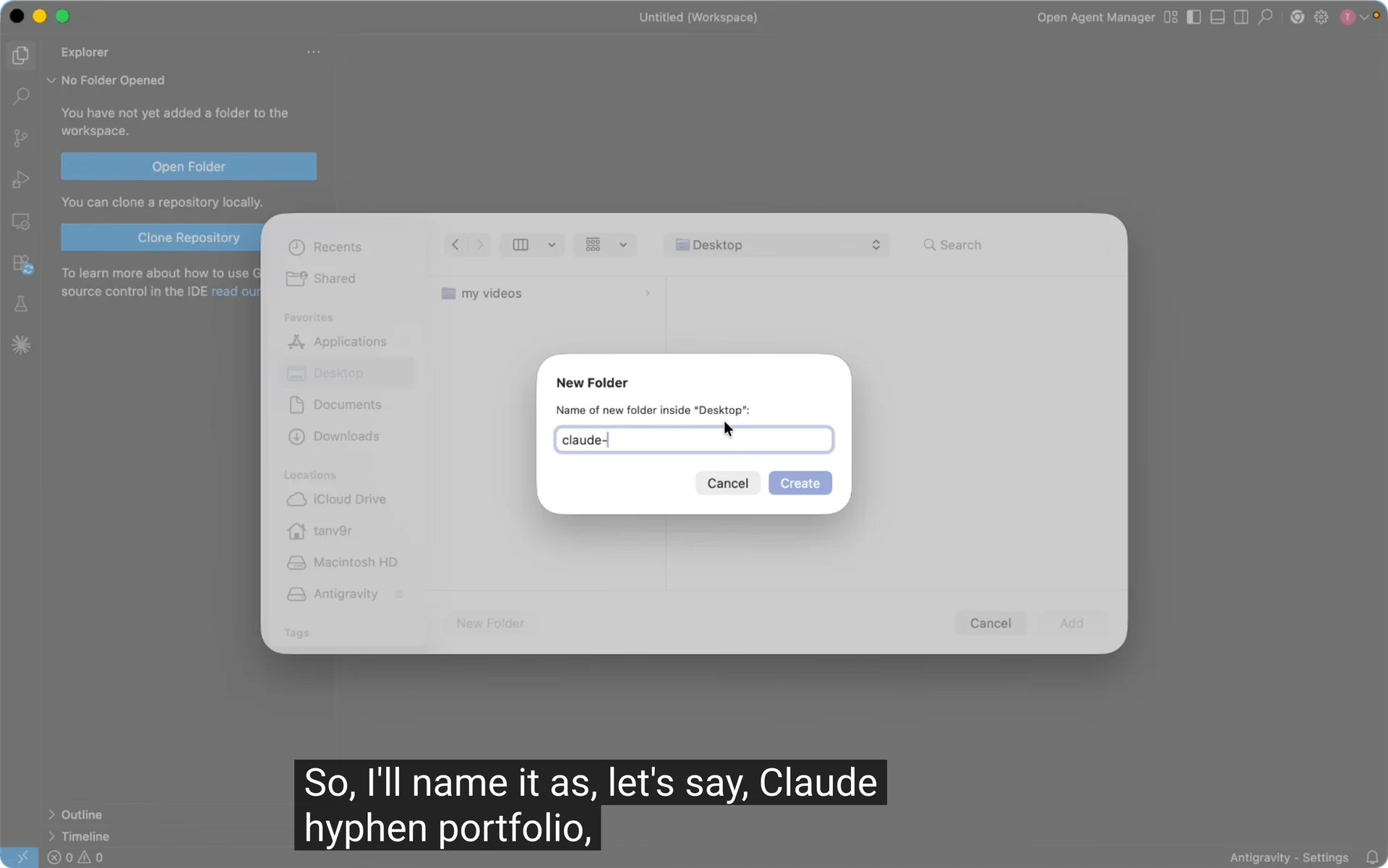Image resolution: width=1388 pixels, height=868 pixels.
Task: Select Documents in Favorites
Action: [x=346, y=405]
